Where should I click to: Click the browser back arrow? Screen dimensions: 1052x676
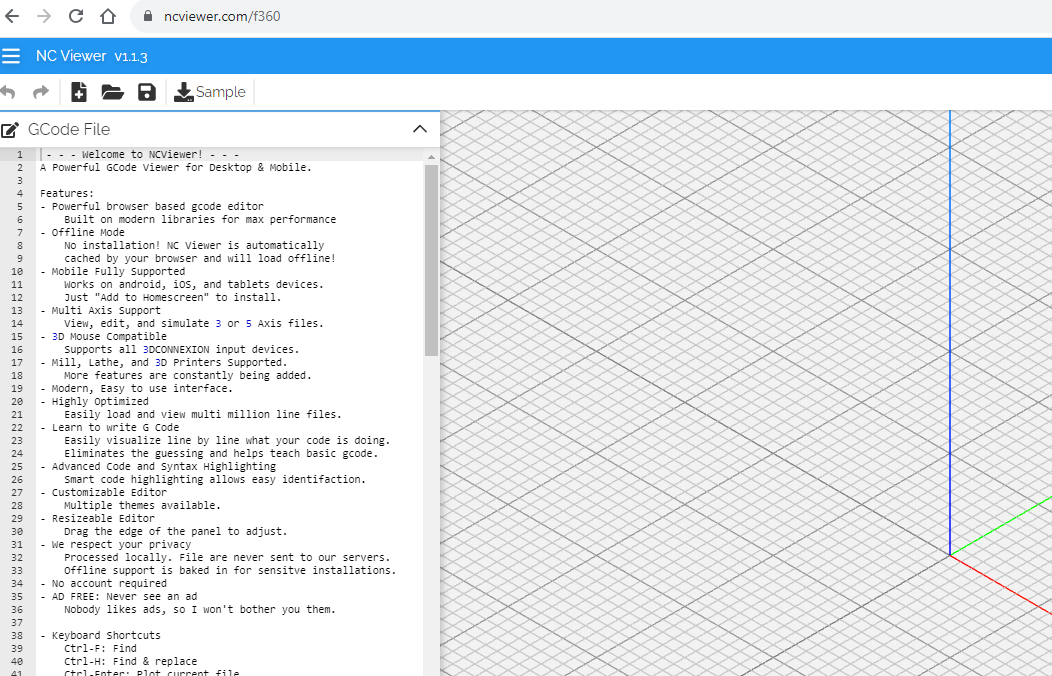click(x=16, y=16)
